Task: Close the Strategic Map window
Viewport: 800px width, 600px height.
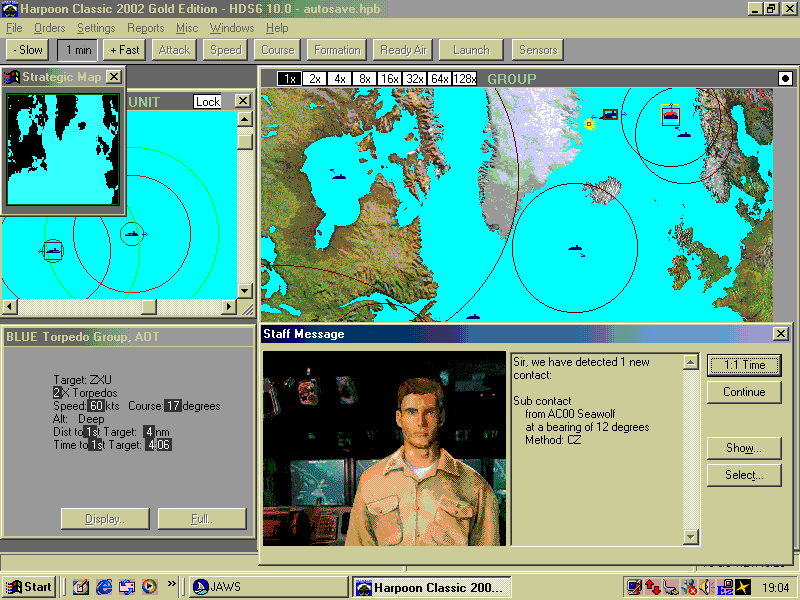Action: pos(114,77)
